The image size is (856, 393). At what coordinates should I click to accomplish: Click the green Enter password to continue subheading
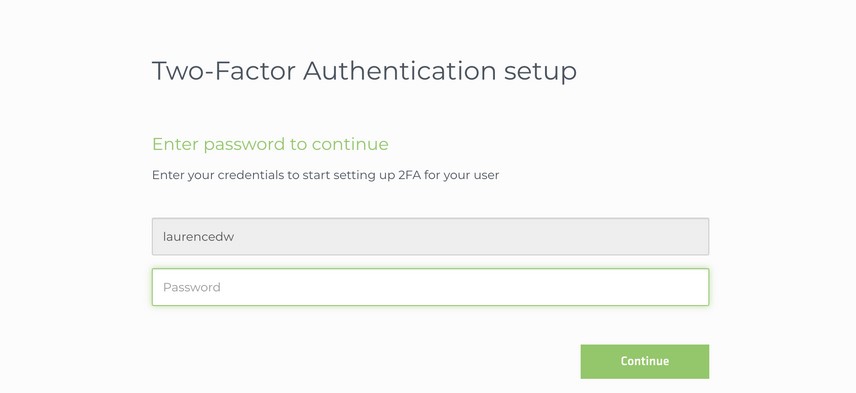270,144
